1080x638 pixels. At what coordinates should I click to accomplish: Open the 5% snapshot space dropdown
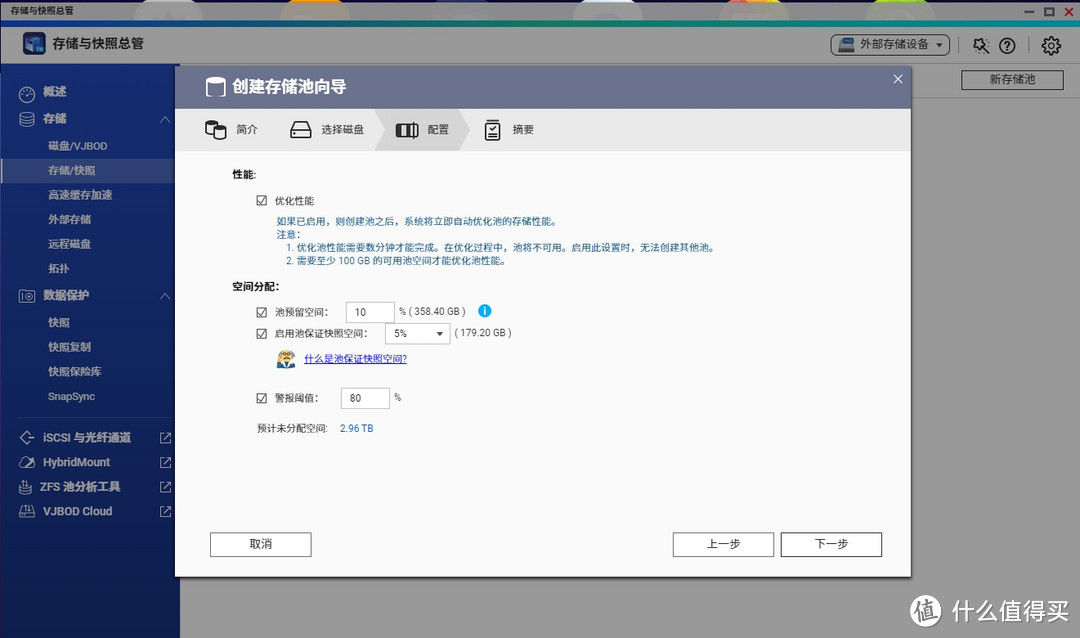417,332
